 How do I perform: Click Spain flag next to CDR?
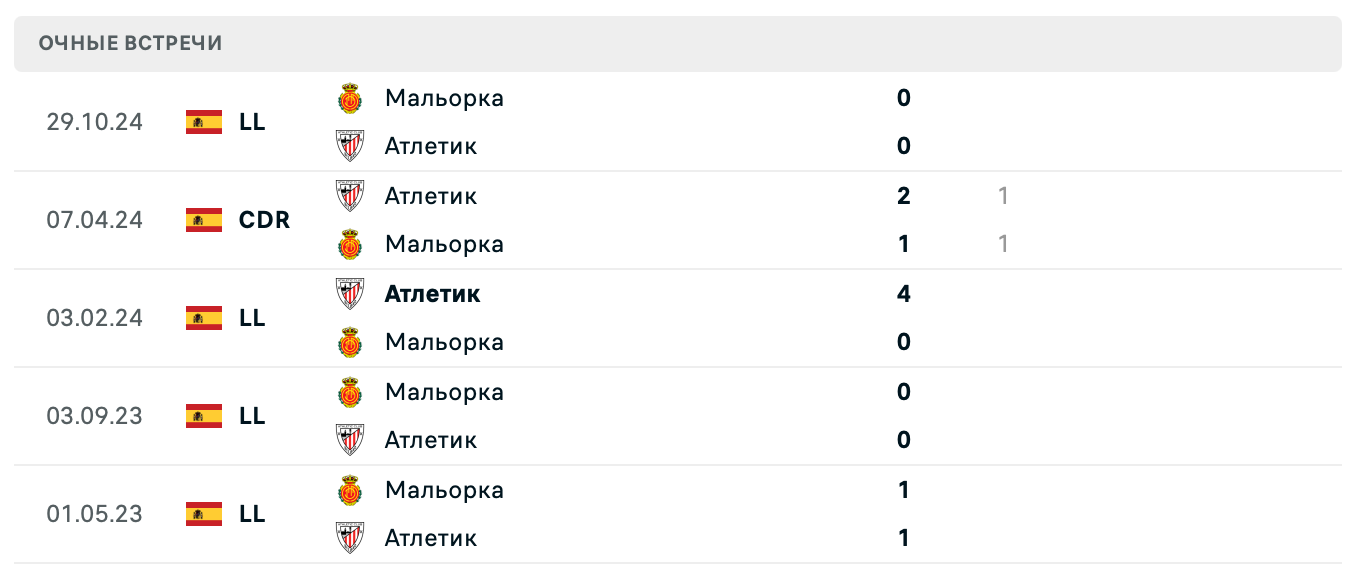pyautogui.click(x=204, y=220)
